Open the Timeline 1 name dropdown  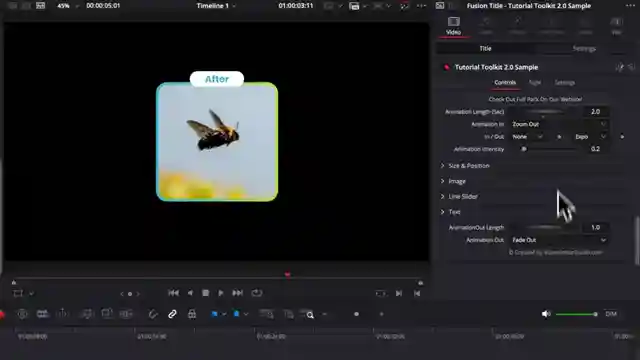[216, 6]
